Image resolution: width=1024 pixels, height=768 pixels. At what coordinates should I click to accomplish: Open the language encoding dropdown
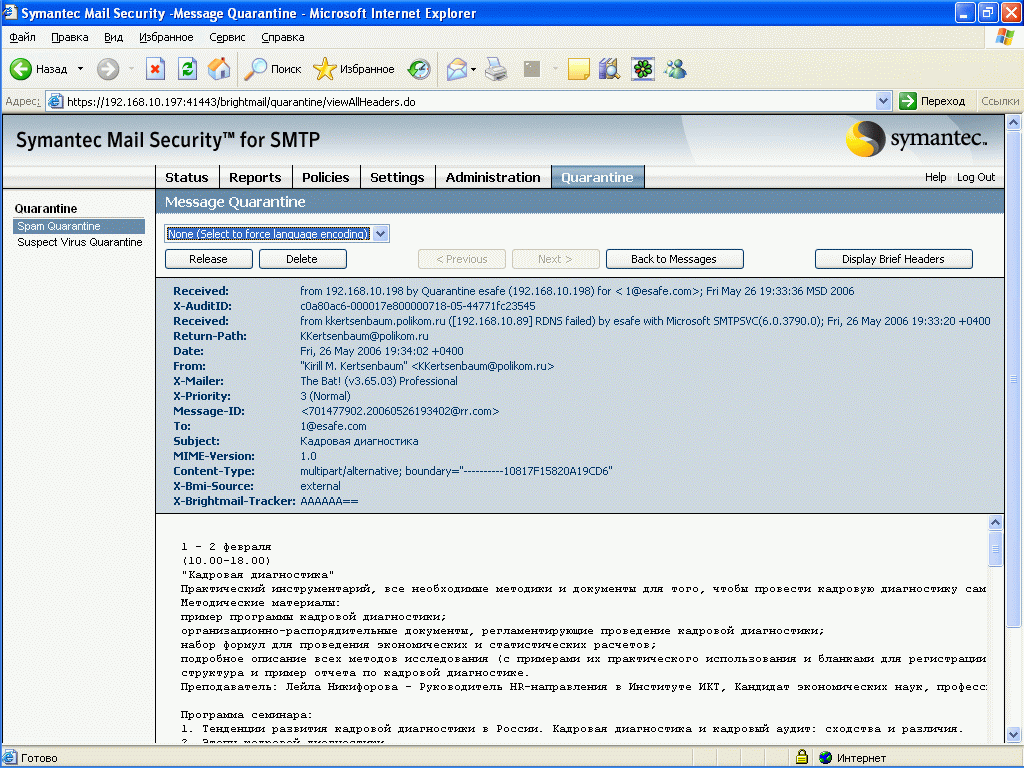pos(381,234)
